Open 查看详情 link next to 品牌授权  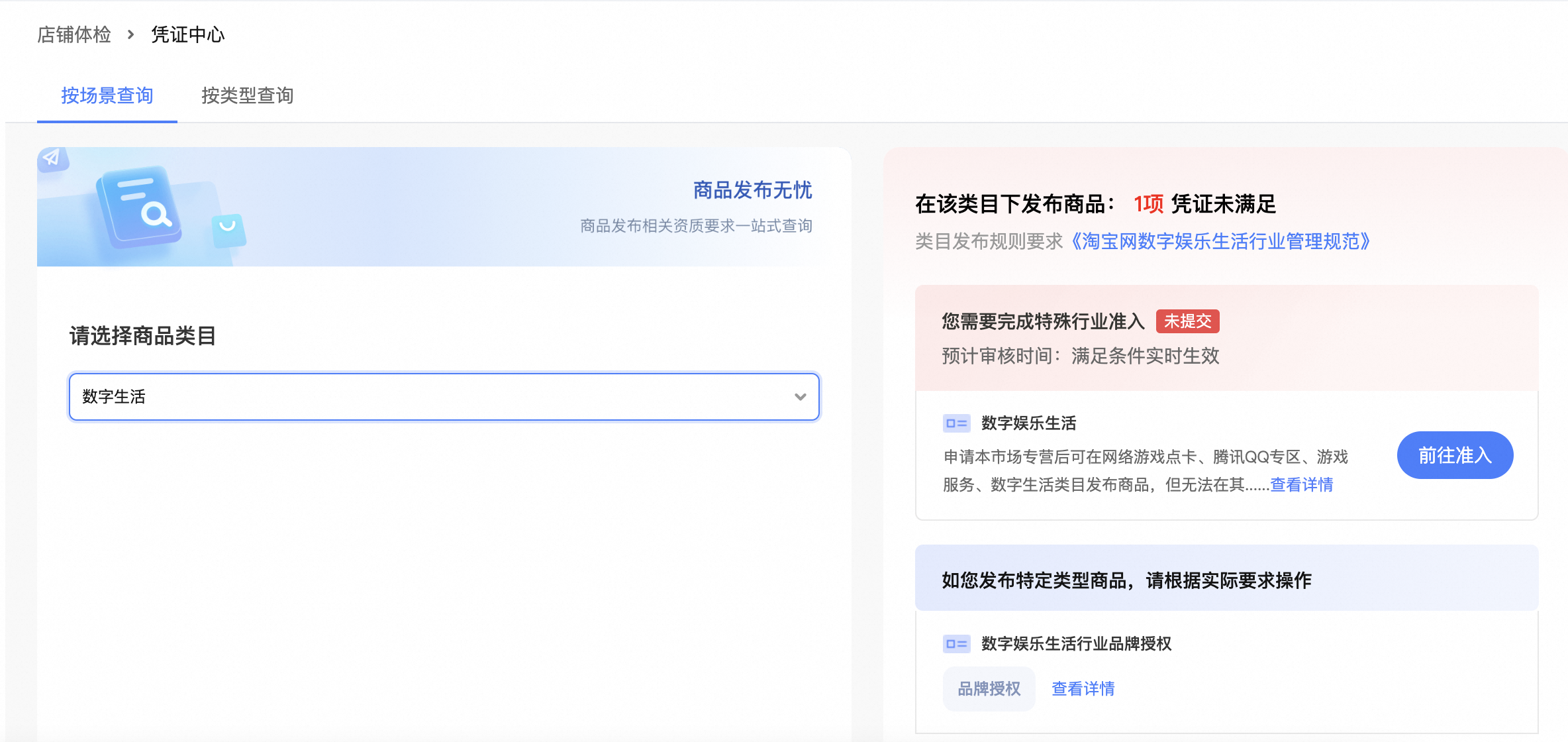[1083, 689]
